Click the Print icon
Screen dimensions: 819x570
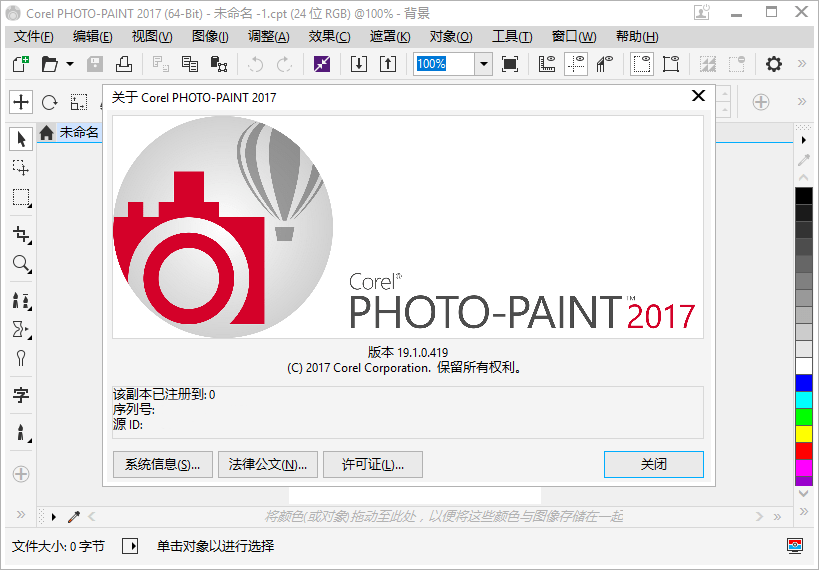(x=124, y=64)
